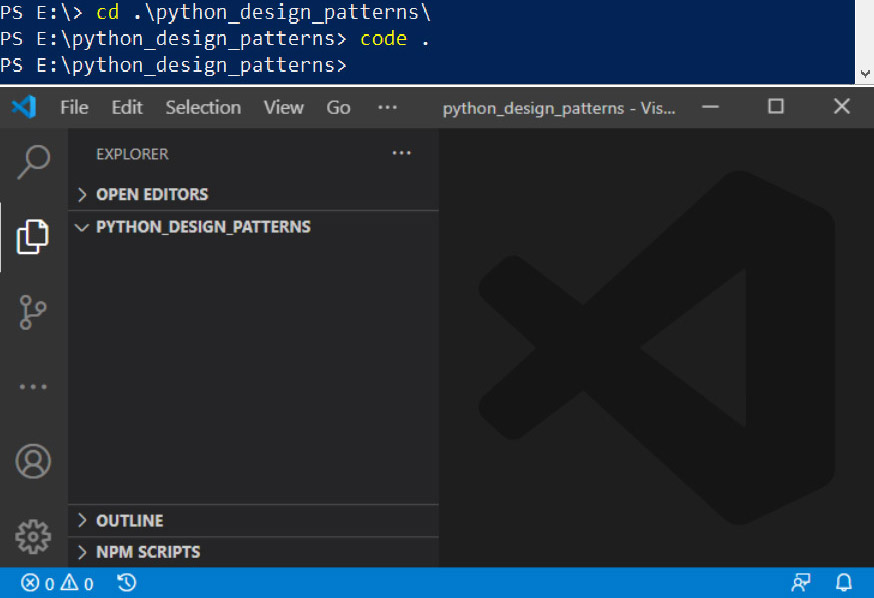This screenshot has height=598, width=874.
Task: Open the File menu
Action: pos(73,107)
